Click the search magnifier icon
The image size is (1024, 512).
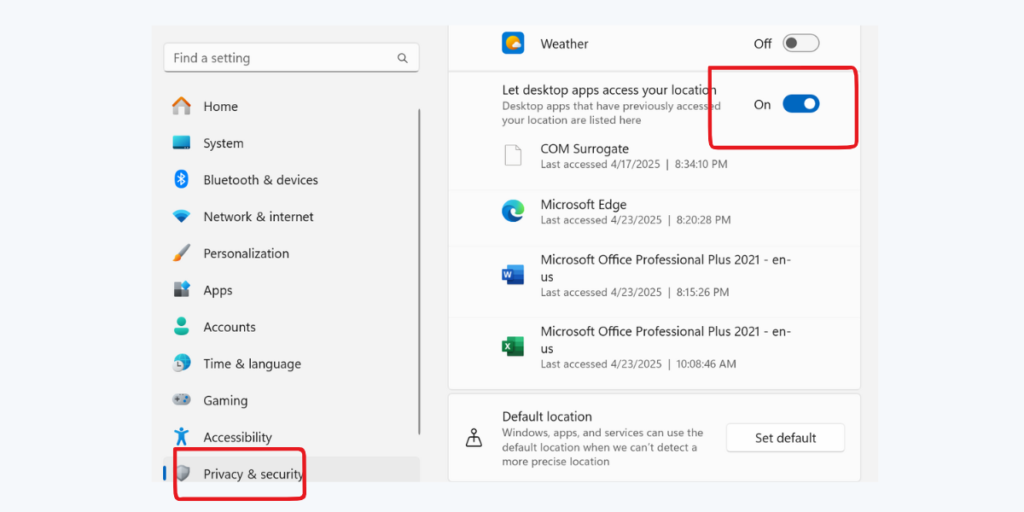[402, 58]
